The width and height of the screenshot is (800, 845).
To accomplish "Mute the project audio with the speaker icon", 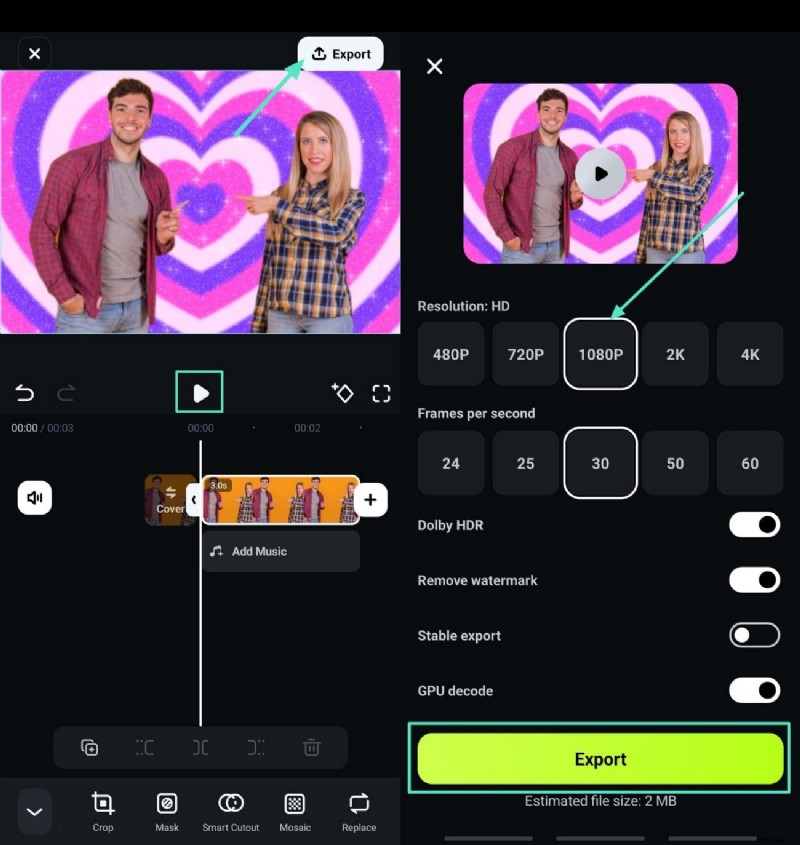I will (35, 497).
